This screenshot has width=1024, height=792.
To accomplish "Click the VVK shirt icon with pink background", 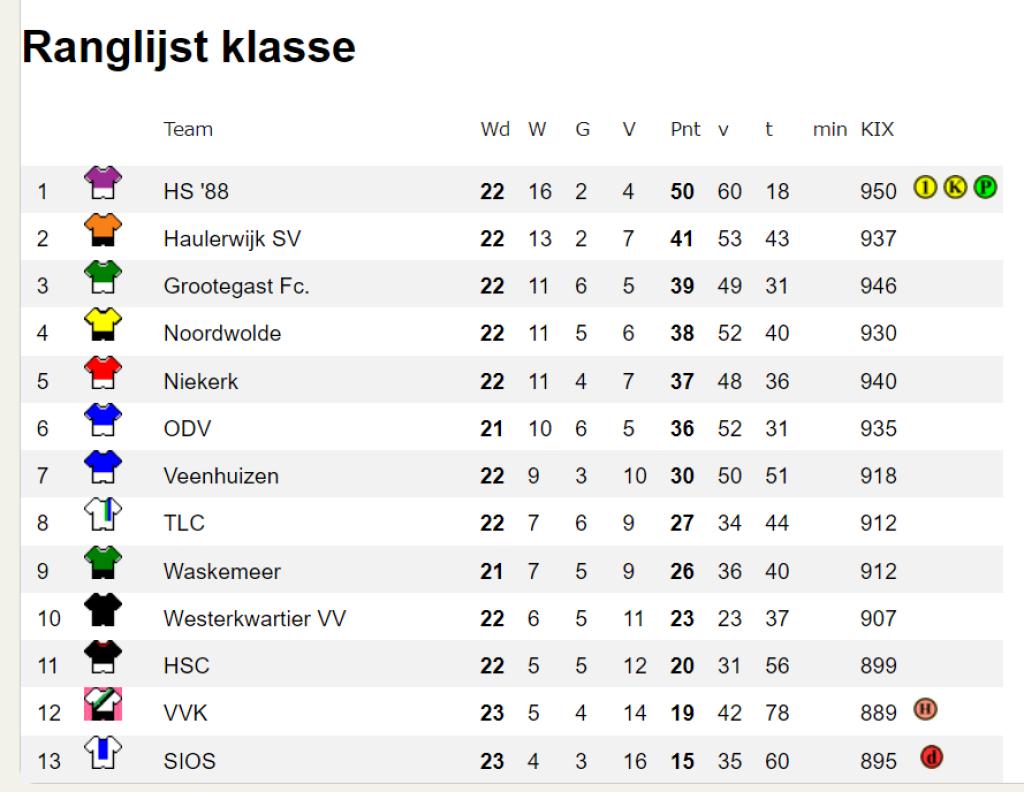I will coord(103,704).
